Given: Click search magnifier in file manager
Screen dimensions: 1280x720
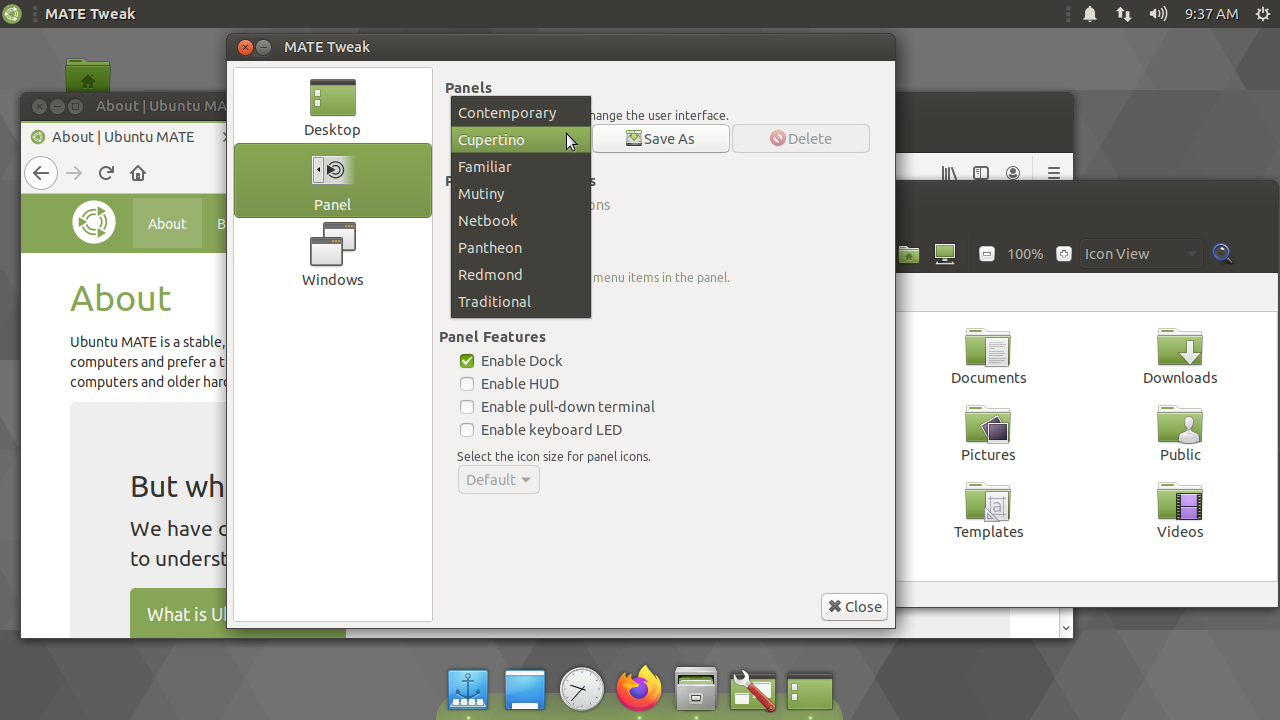Looking at the screenshot, I should pyautogui.click(x=1222, y=254).
